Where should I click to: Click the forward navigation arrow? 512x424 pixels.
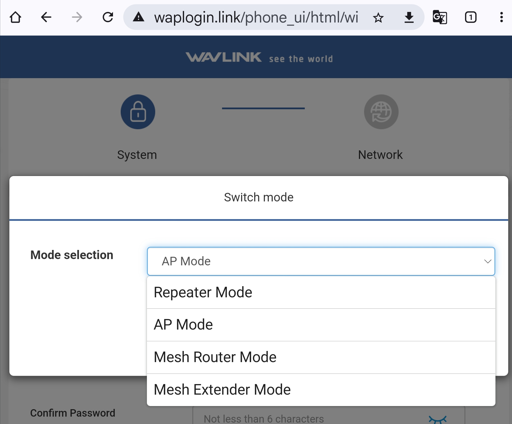point(77,17)
